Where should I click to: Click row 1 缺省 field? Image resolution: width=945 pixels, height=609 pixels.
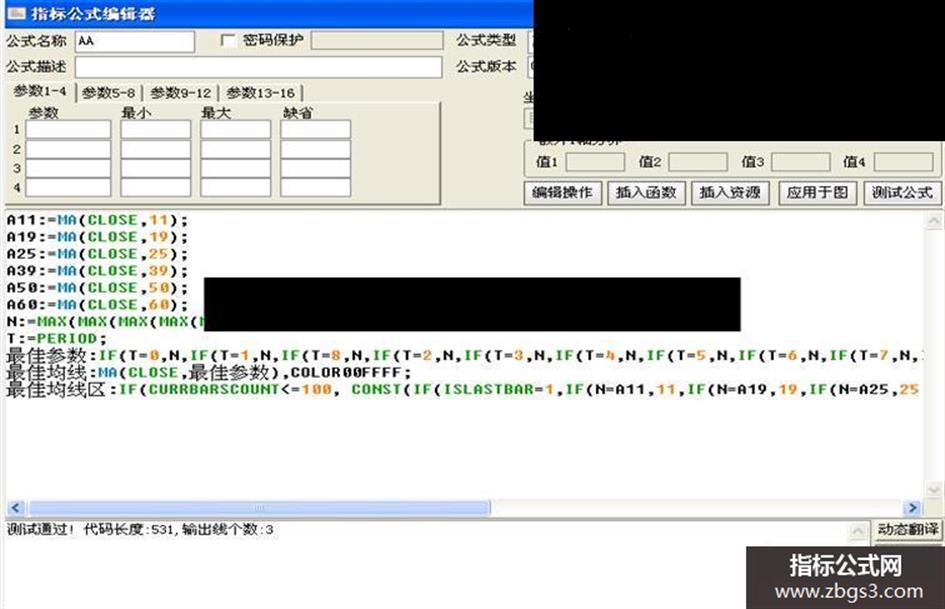pos(315,130)
